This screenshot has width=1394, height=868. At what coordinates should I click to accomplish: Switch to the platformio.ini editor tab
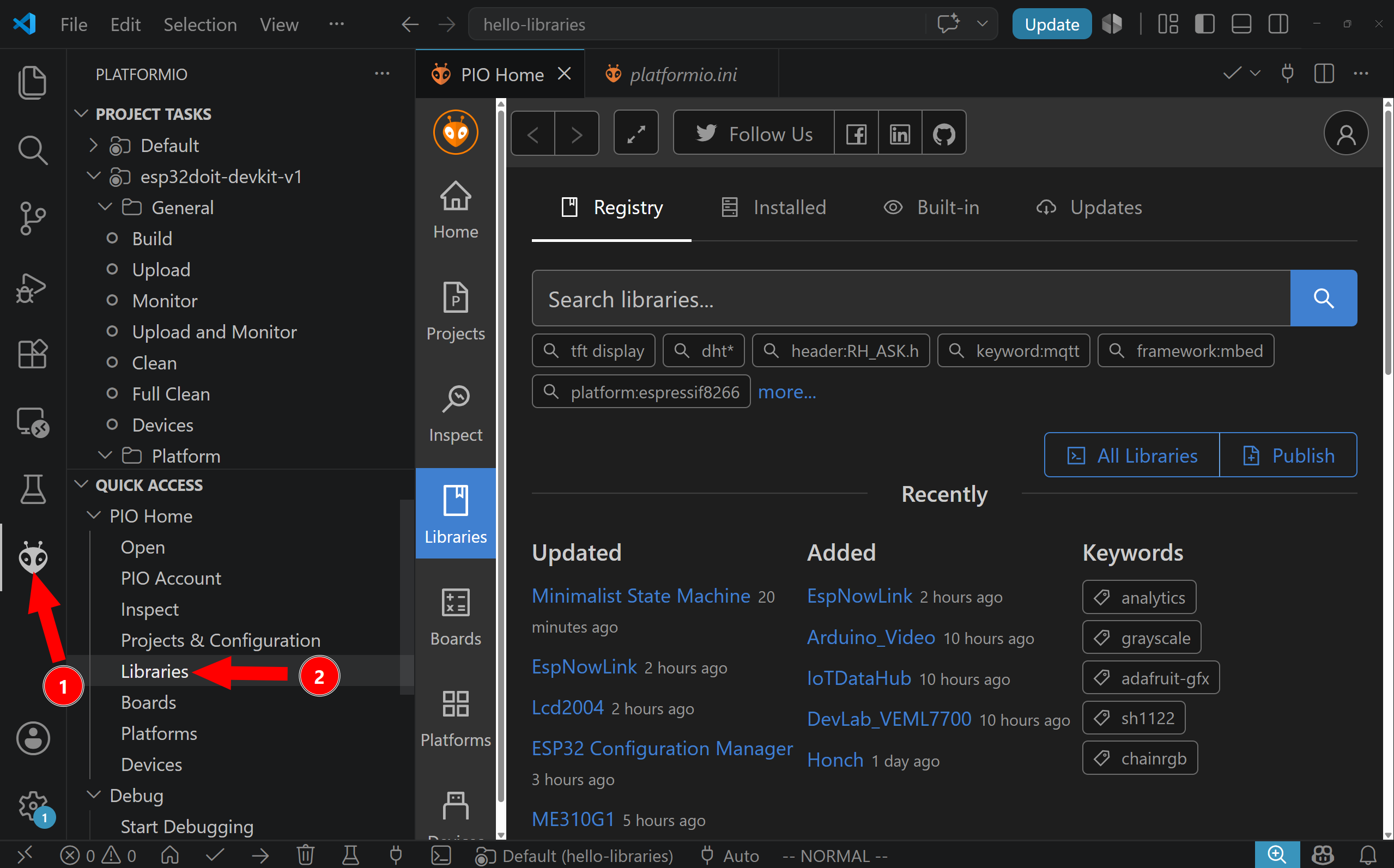682,74
